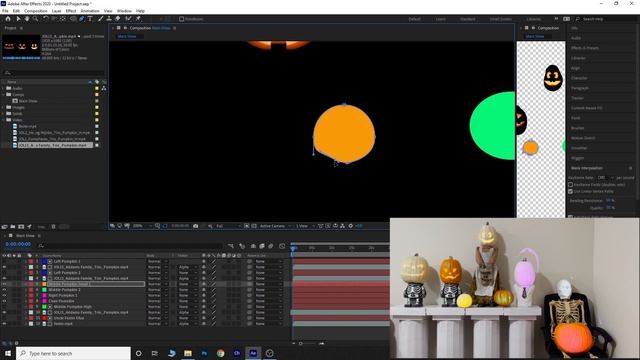Open the graph editor in timeline
Viewport: 640px width, 360px height.
(282, 246)
